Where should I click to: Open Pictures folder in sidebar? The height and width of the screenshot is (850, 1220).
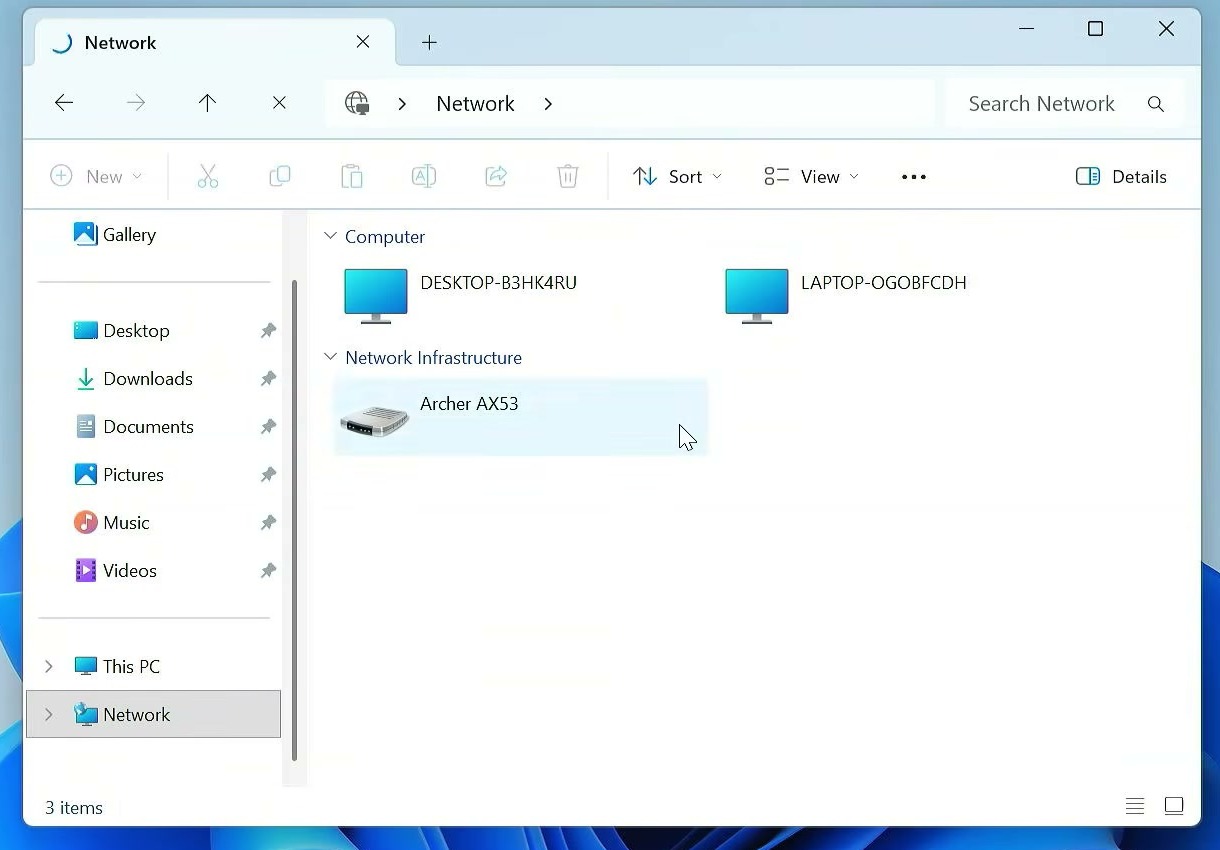click(119, 475)
